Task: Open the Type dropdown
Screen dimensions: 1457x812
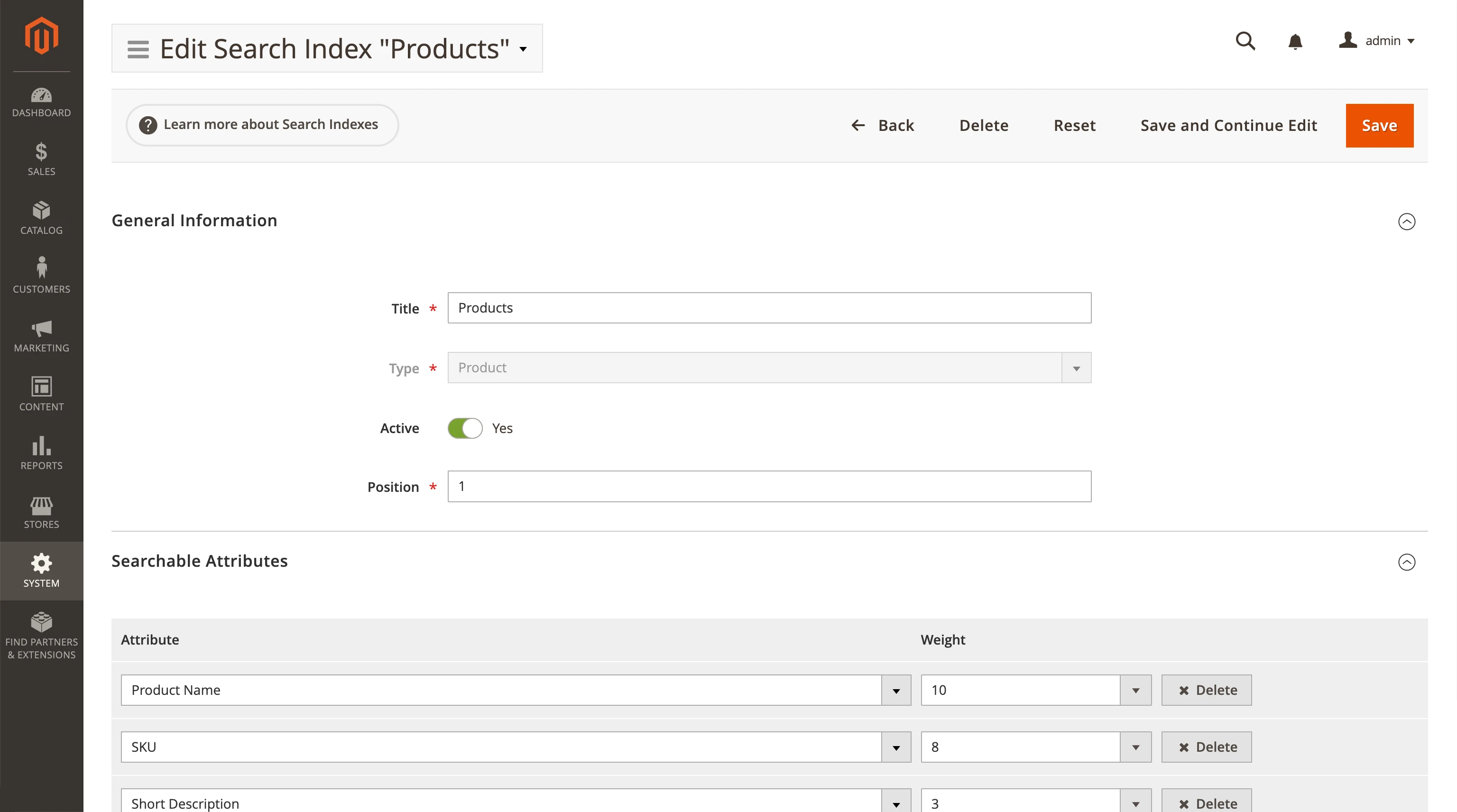Action: pos(1076,368)
